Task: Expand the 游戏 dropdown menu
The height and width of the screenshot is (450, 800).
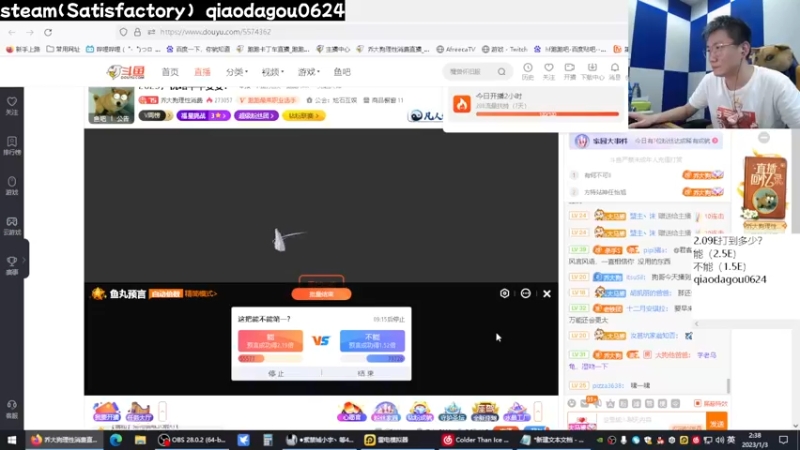Action: pos(309,72)
